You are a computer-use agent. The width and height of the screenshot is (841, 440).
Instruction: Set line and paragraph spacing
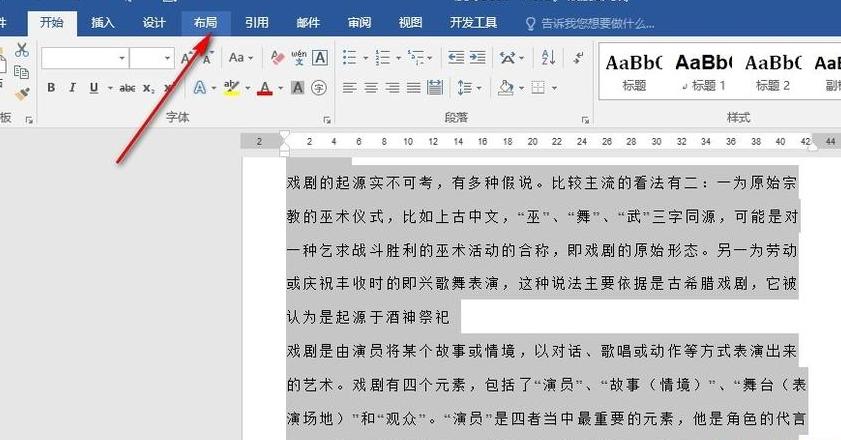[x=464, y=87]
